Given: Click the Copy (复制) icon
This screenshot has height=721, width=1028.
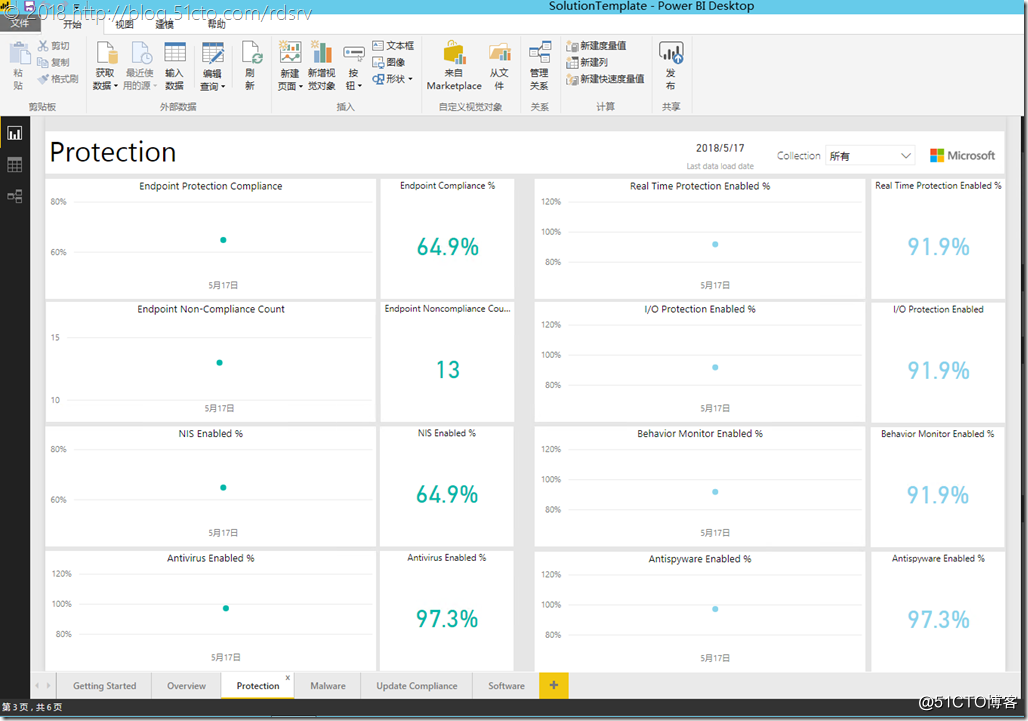Looking at the screenshot, I should click(43, 62).
